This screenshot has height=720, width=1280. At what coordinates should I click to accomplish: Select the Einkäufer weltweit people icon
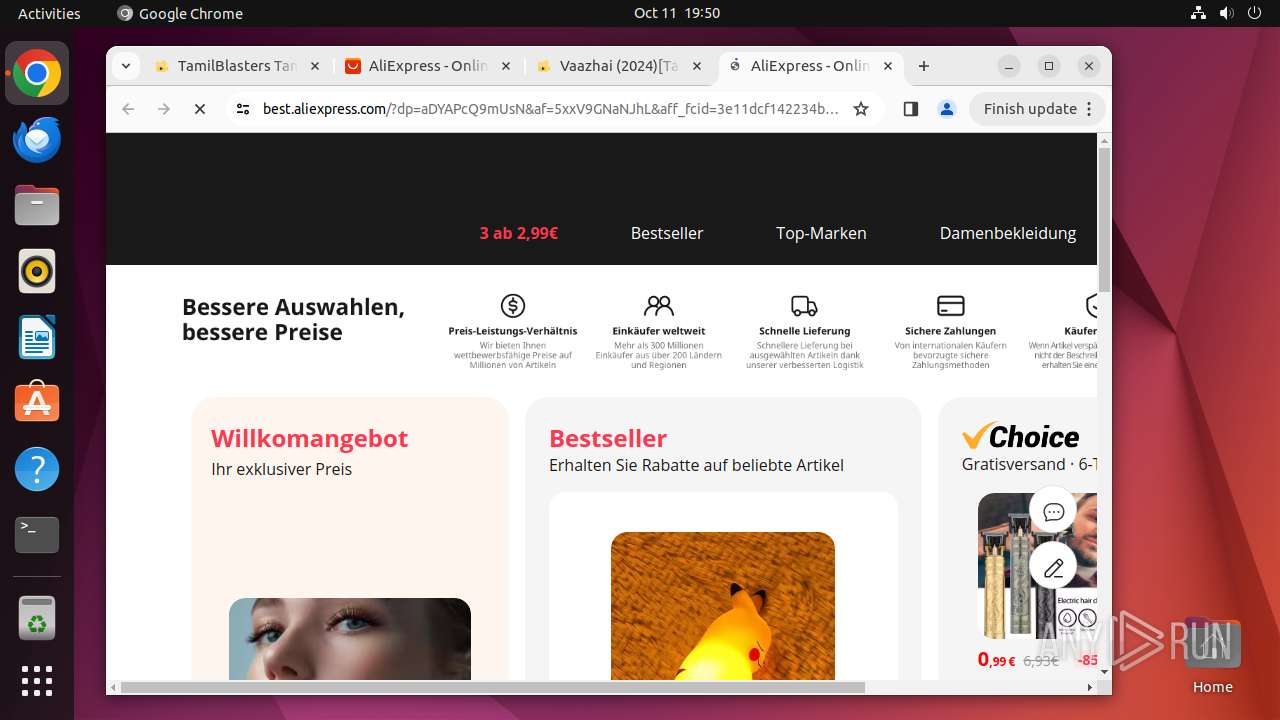click(x=659, y=306)
